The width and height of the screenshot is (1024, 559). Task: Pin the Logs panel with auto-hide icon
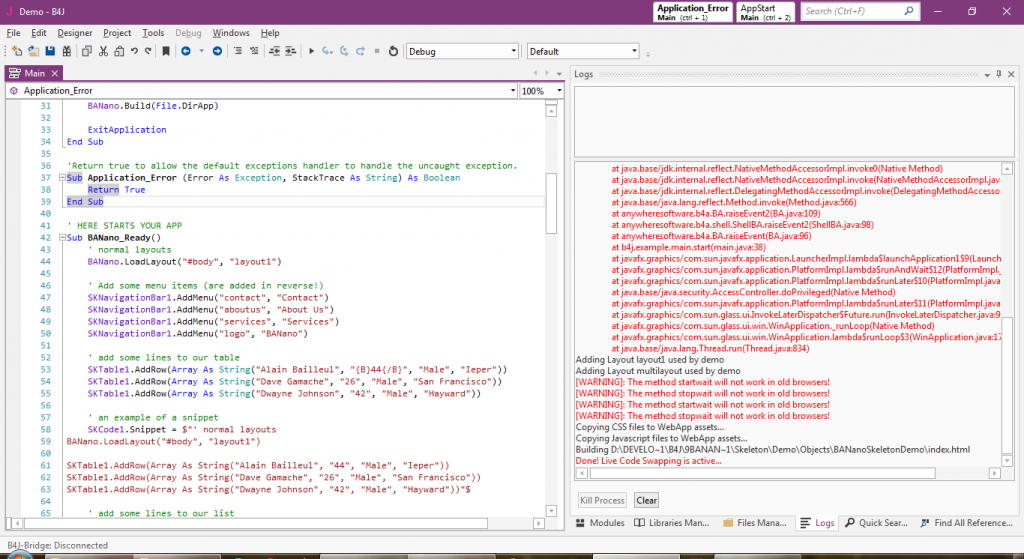click(998, 74)
